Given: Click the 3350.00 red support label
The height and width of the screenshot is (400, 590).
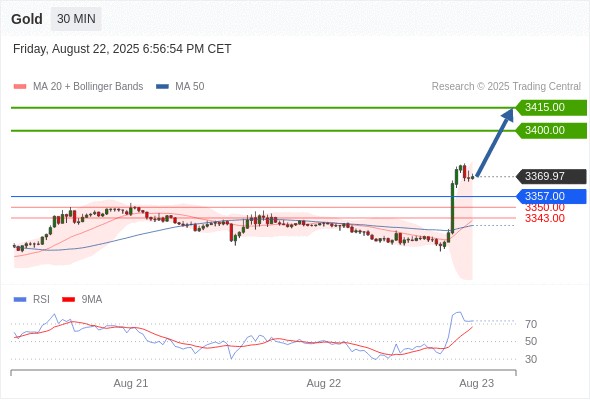Looking at the screenshot, I should pyautogui.click(x=545, y=208).
